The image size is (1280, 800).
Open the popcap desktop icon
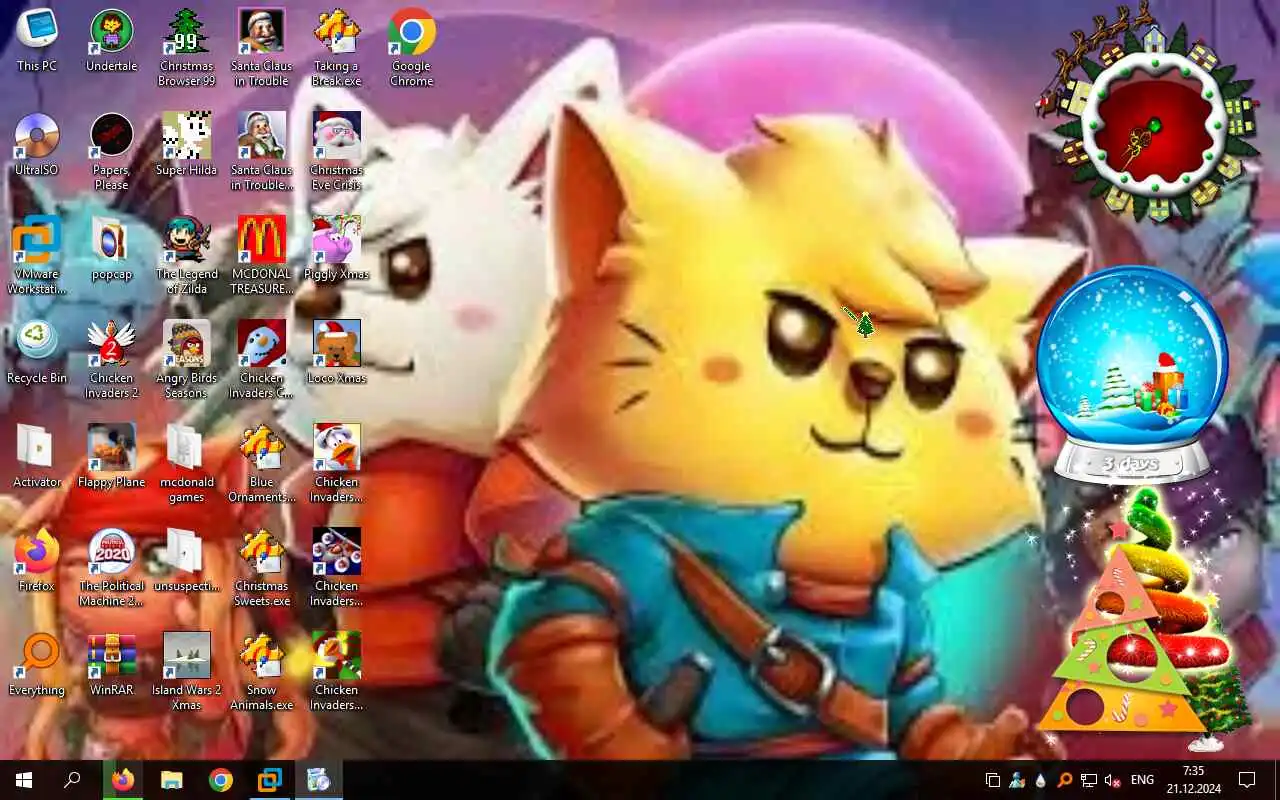coord(112,250)
